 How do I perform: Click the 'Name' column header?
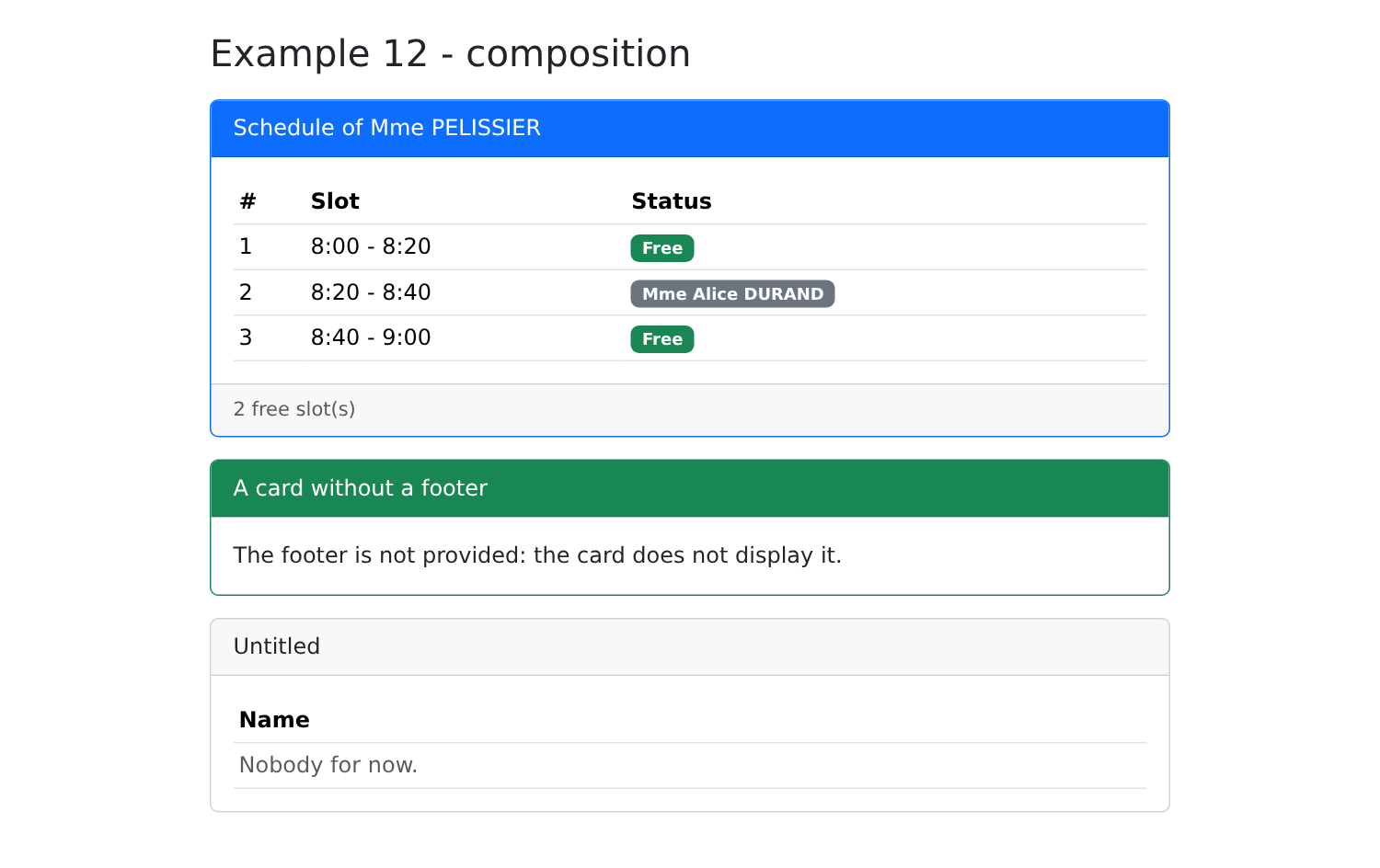pyautogui.click(x=690, y=720)
